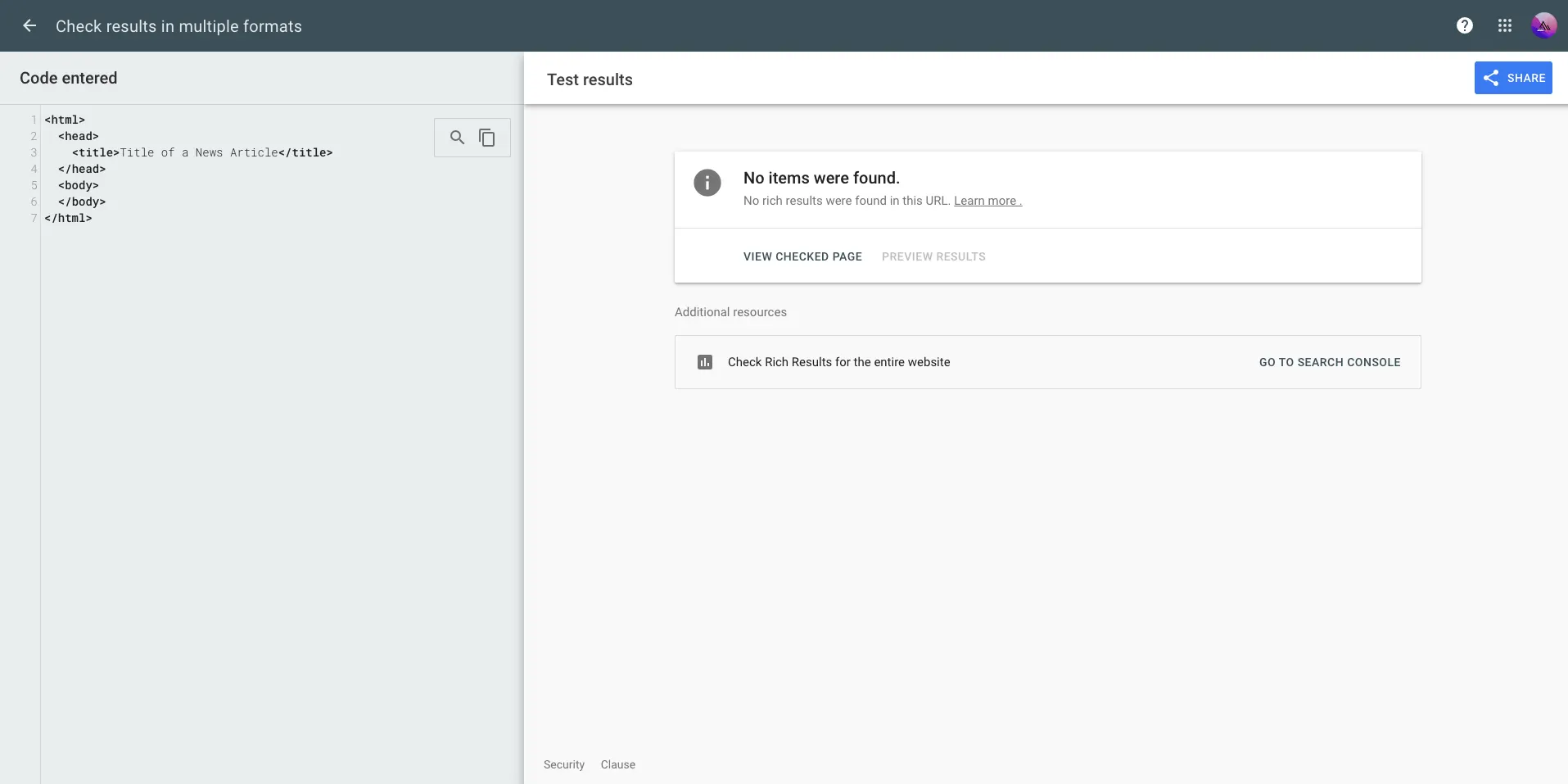Click the info icon beside No items found
This screenshot has height=784, width=1568.
tap(707, 182)
